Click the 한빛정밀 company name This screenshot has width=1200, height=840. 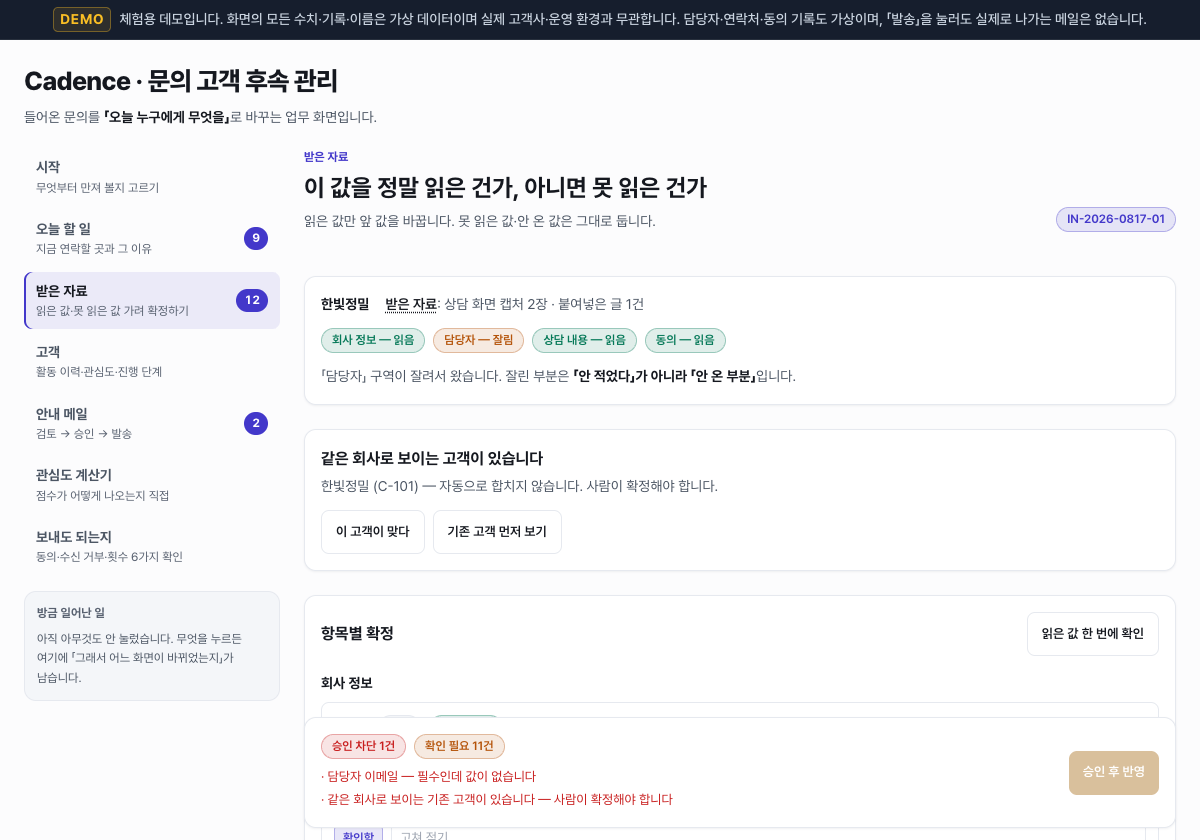345,304
